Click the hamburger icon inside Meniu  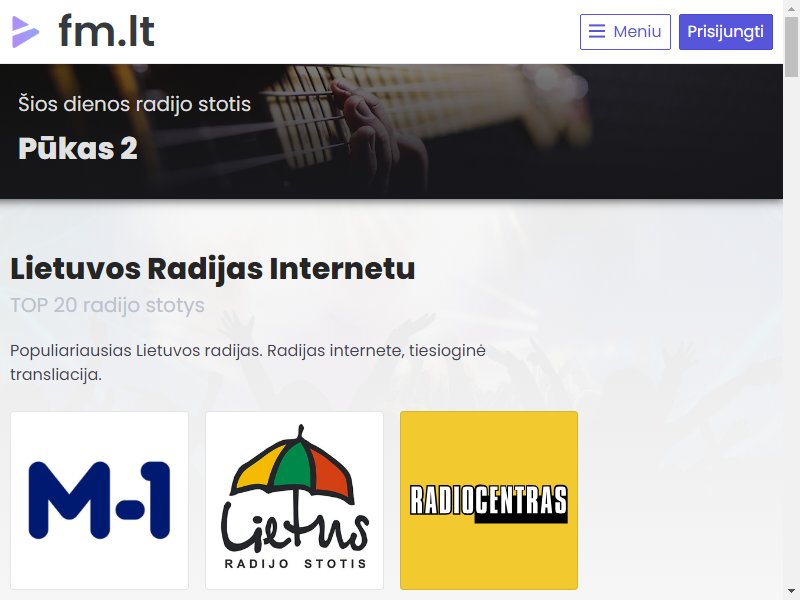pyautogui.click(x=597, y=32)
